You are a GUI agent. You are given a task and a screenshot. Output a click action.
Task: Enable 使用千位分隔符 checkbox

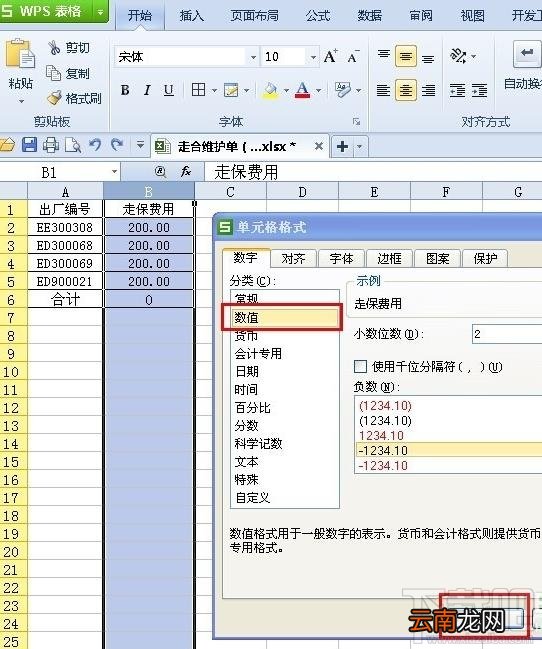360,366
